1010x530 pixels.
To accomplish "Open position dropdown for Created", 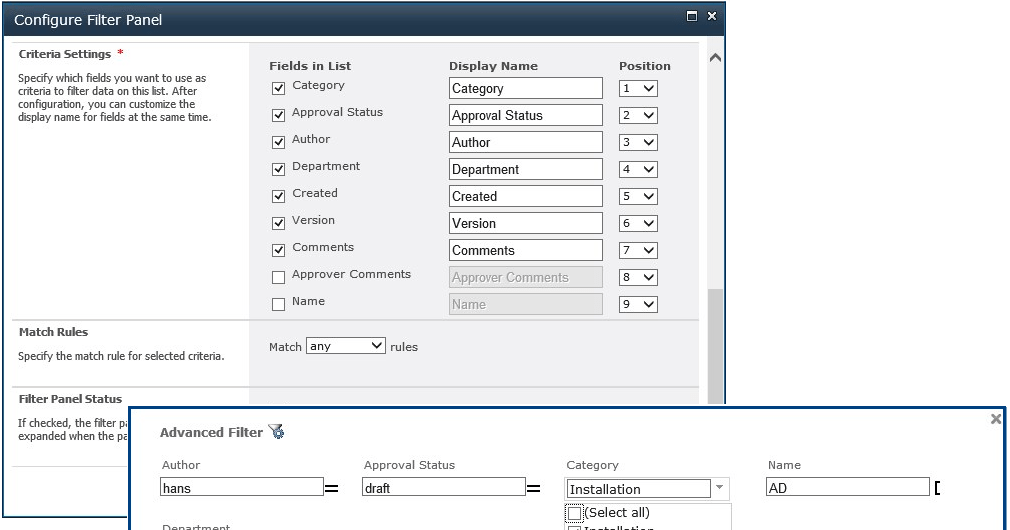I will (638, 196).
